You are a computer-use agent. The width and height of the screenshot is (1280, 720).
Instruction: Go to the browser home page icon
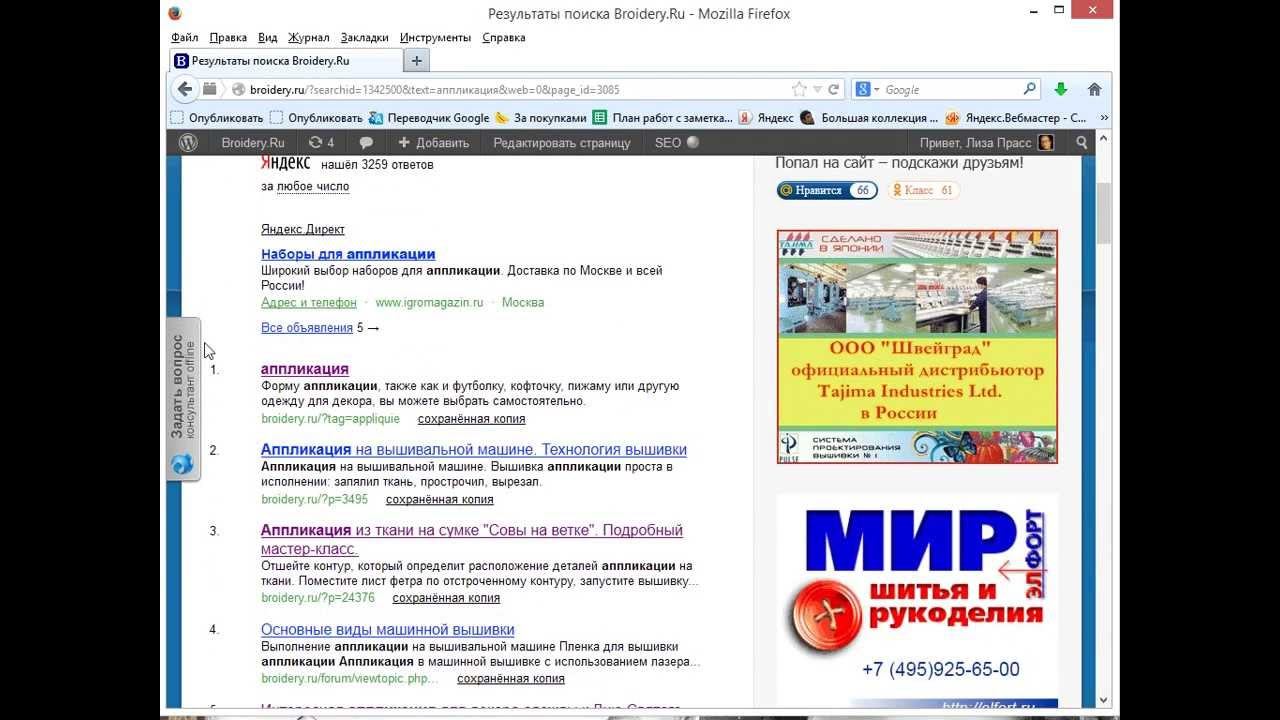(1095, 89)
